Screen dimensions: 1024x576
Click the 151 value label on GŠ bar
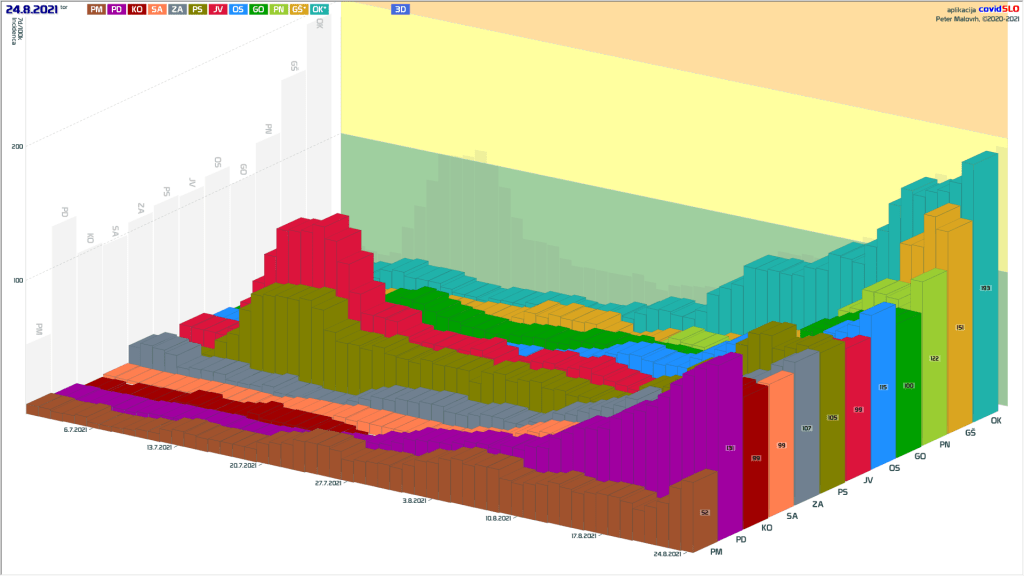[x=960, y=327]
